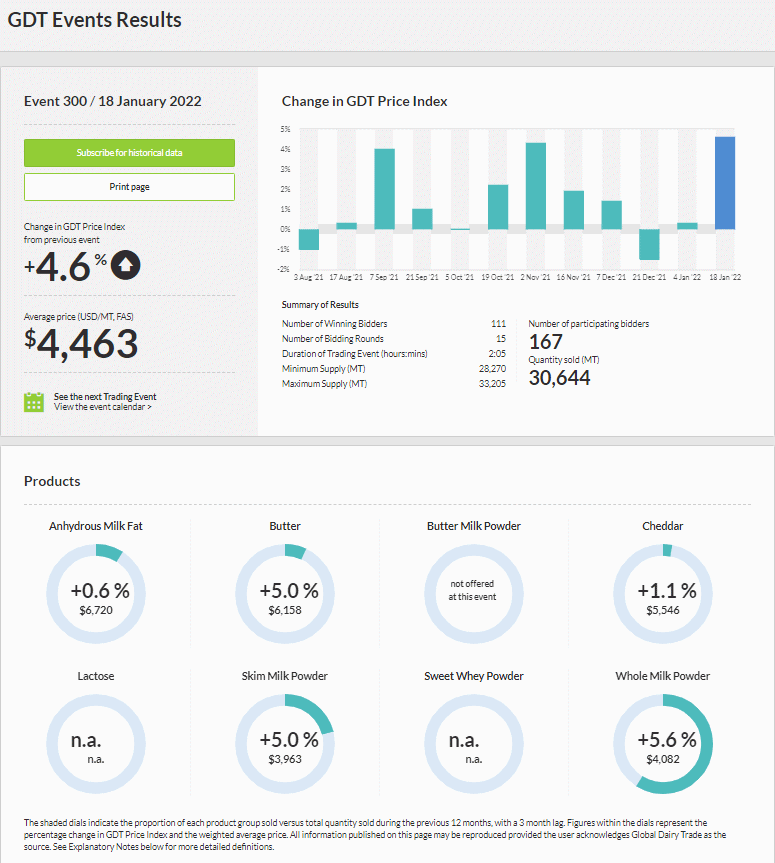The width and height of the screenshot is (775, 863).
Task: Open the Cheddar product dial
Action: [663, 594]
